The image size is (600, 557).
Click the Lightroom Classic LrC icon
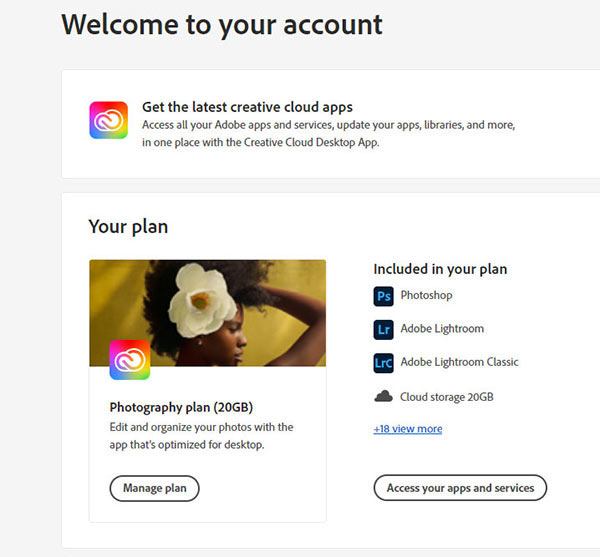tap(383, 363)
